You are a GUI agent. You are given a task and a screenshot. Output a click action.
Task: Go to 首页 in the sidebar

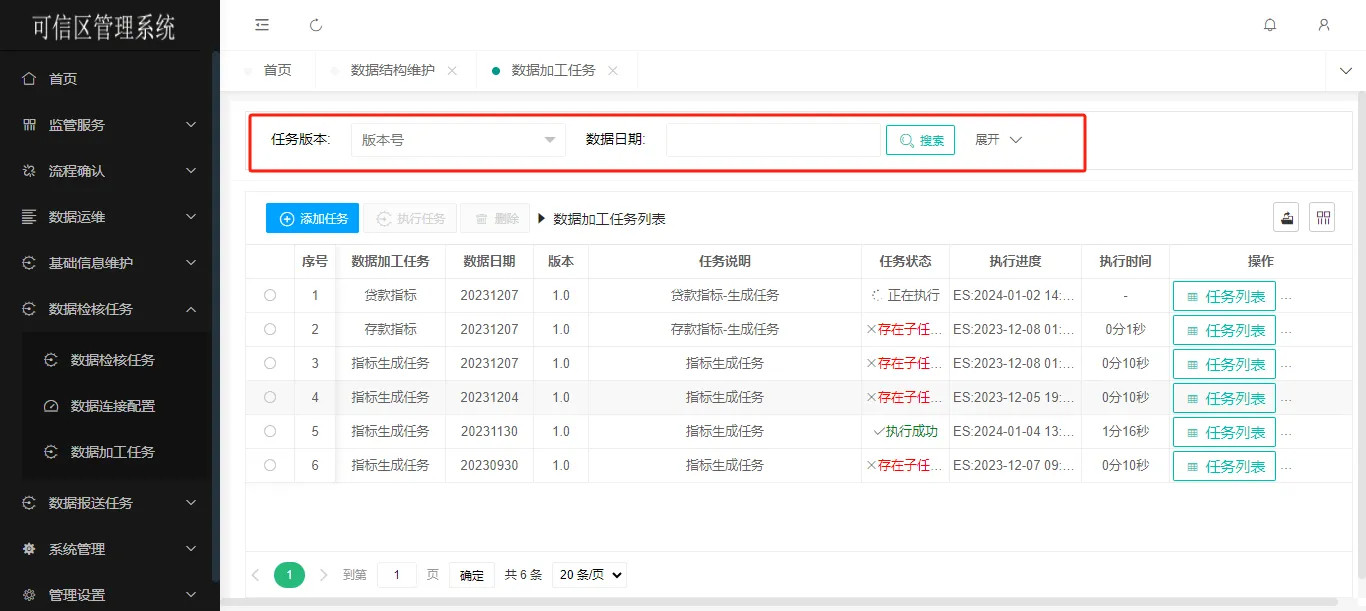pyautogui.click(x=63, y=79)
